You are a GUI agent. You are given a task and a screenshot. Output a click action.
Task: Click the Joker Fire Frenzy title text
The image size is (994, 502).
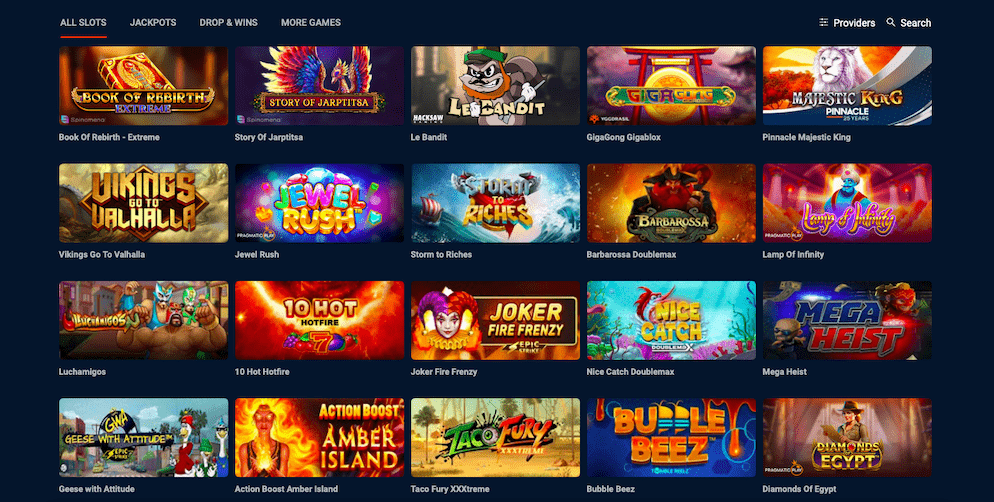[444, 371]
